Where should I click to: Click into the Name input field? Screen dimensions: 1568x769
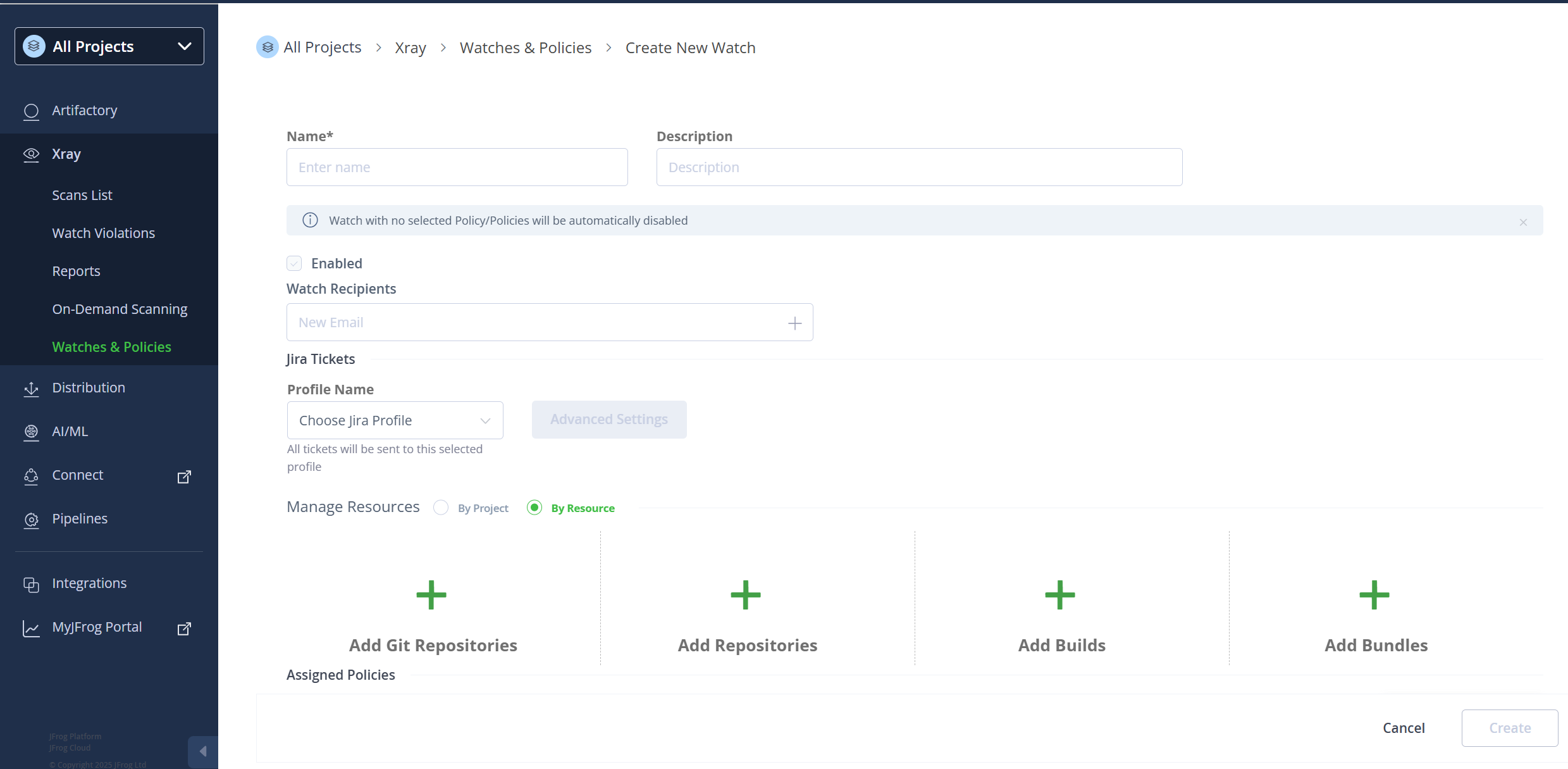tap(457, 167)
